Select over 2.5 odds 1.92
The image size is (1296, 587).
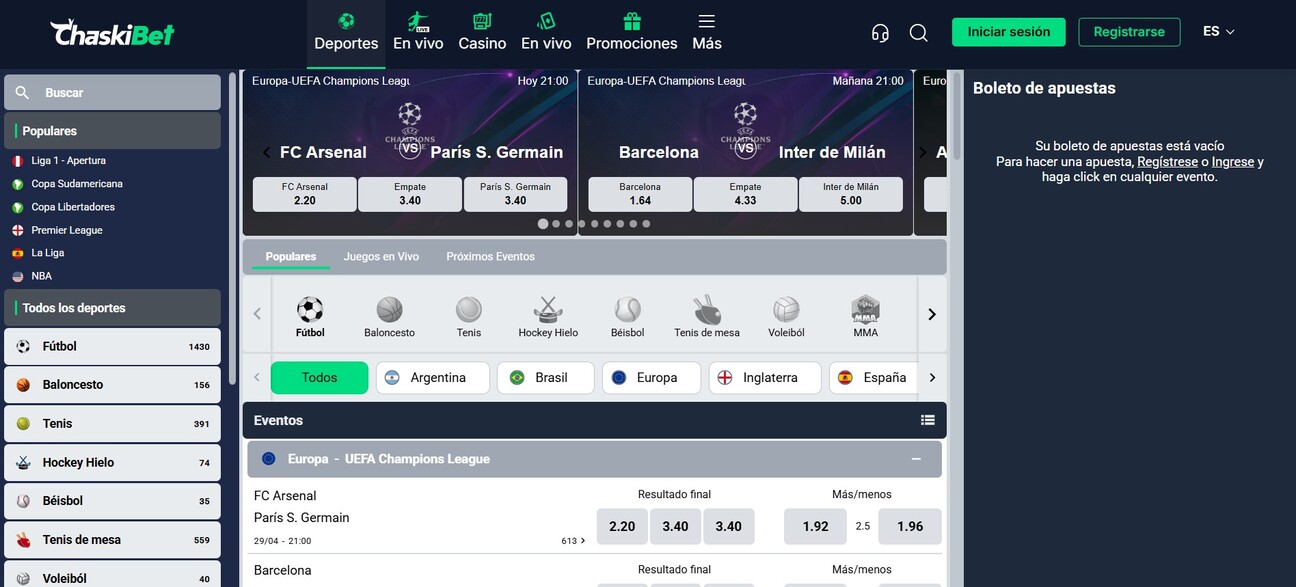click(816, 526)
